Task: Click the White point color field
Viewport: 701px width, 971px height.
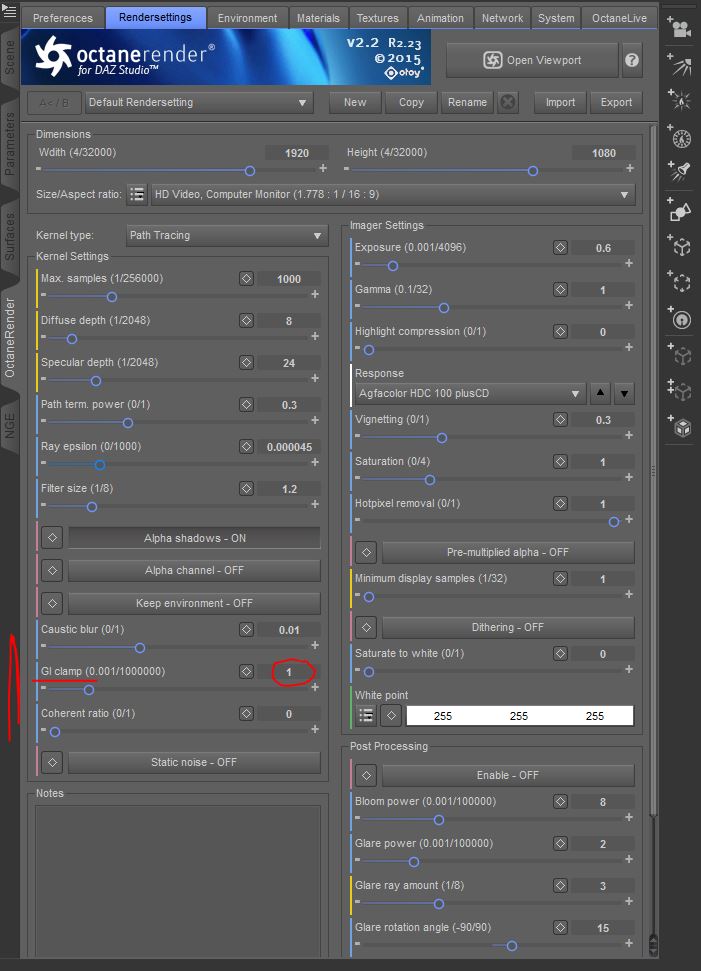Action: [520, 716]
